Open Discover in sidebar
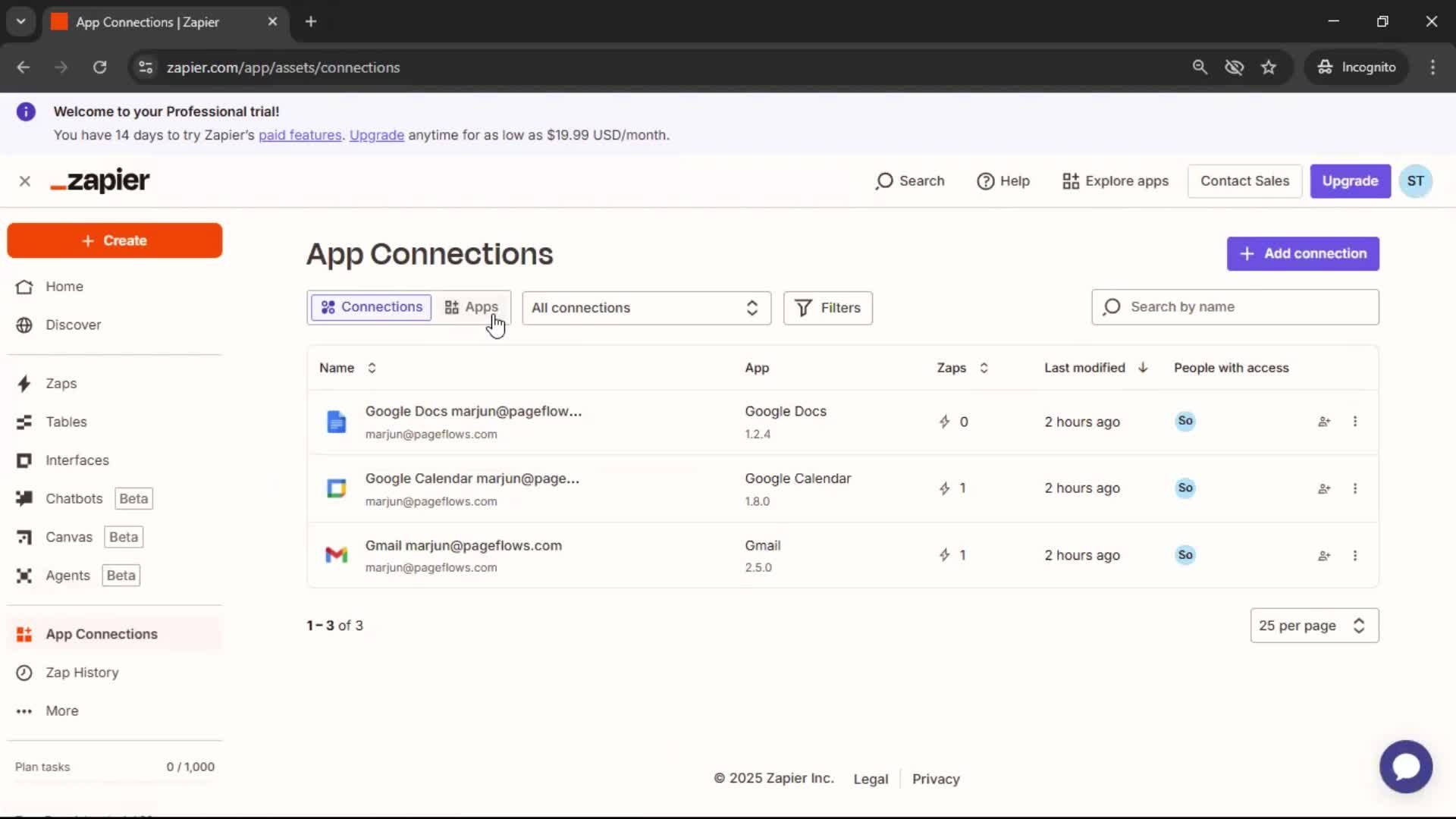Viewport: 1456px width, 819px height. pyautogui.click(x=73, y=325)
